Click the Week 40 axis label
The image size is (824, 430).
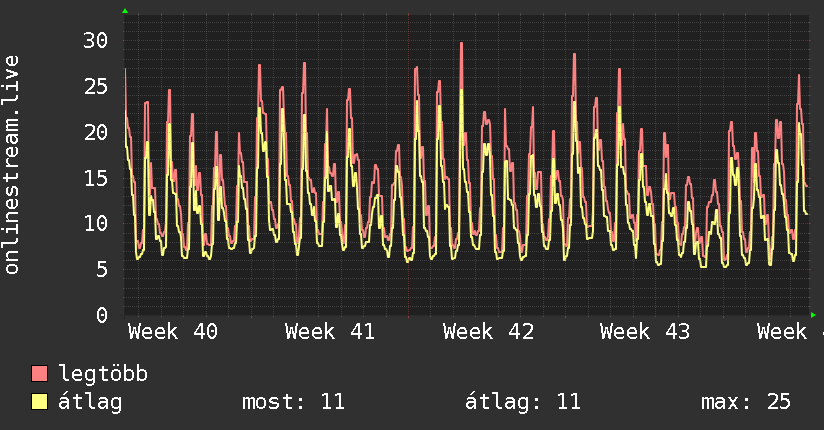[173, 332]
